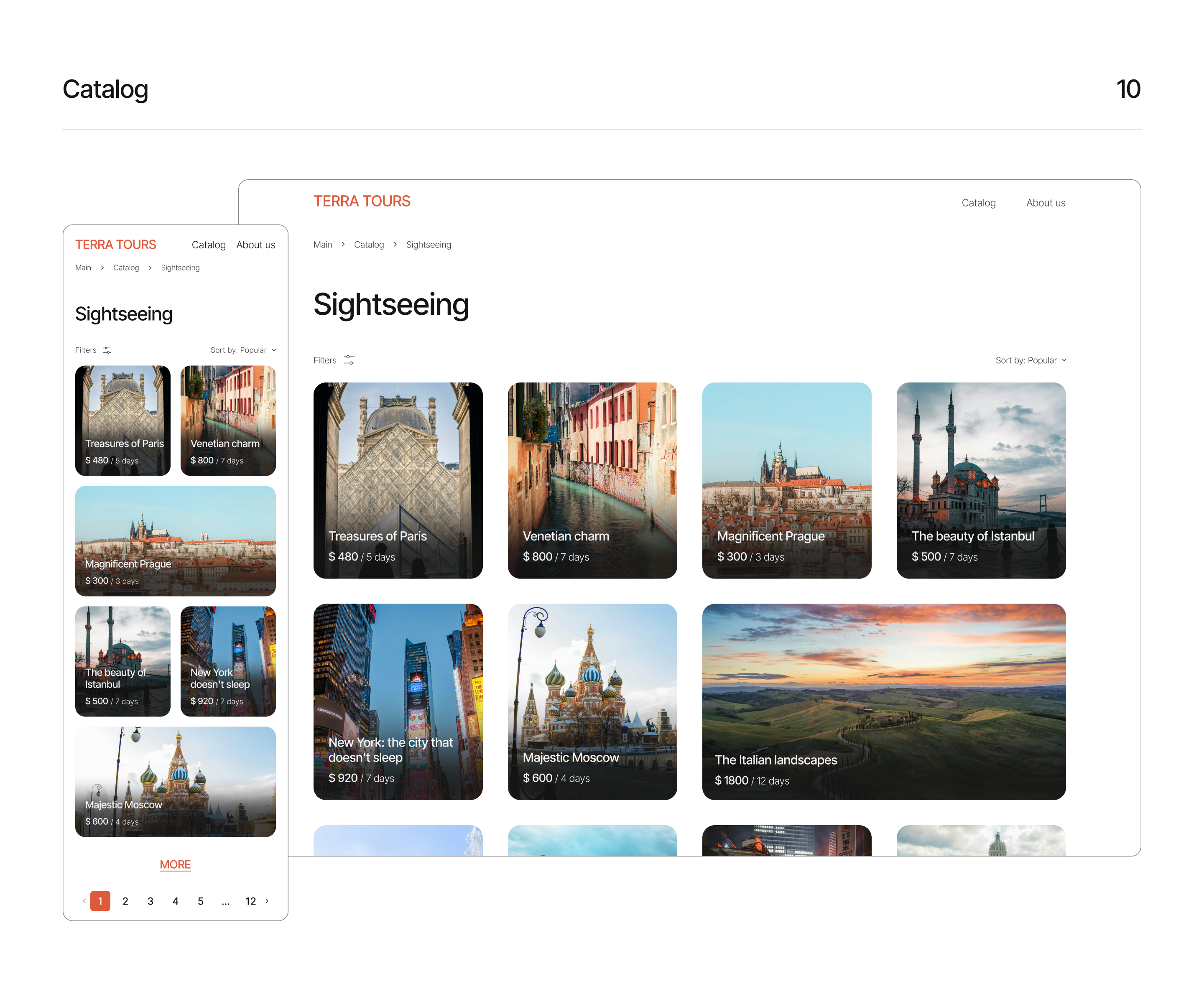The height and width of the screenshot is (984, 1204).
Task: Click Main in desktop breadcrumb
Action: tap(323, 245)
